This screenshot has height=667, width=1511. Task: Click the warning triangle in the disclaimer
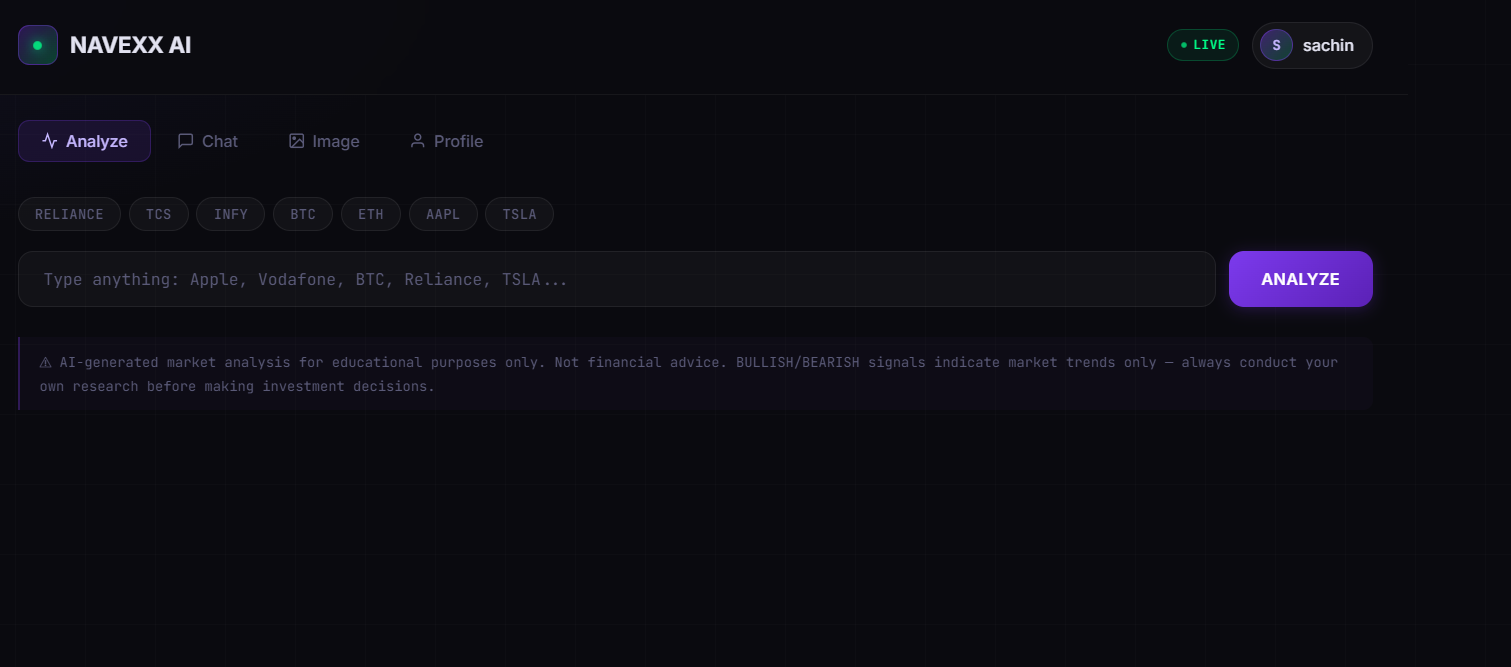(45, 363)
